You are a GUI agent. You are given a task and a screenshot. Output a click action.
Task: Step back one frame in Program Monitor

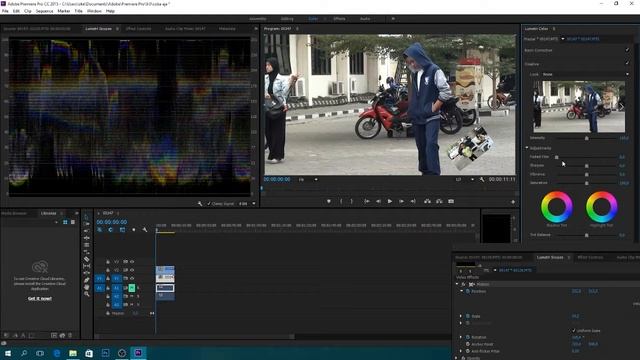(378, 201)
